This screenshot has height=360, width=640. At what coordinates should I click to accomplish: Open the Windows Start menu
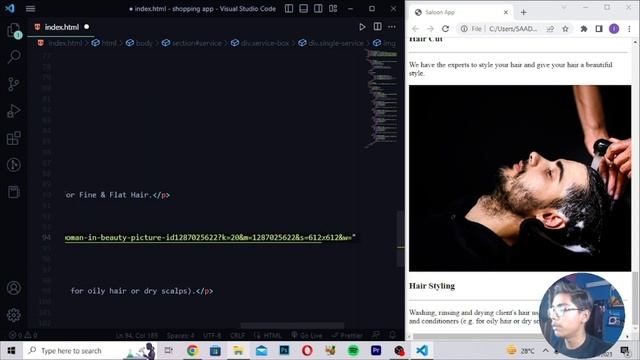pyautogui.click(x=11, y=351)
